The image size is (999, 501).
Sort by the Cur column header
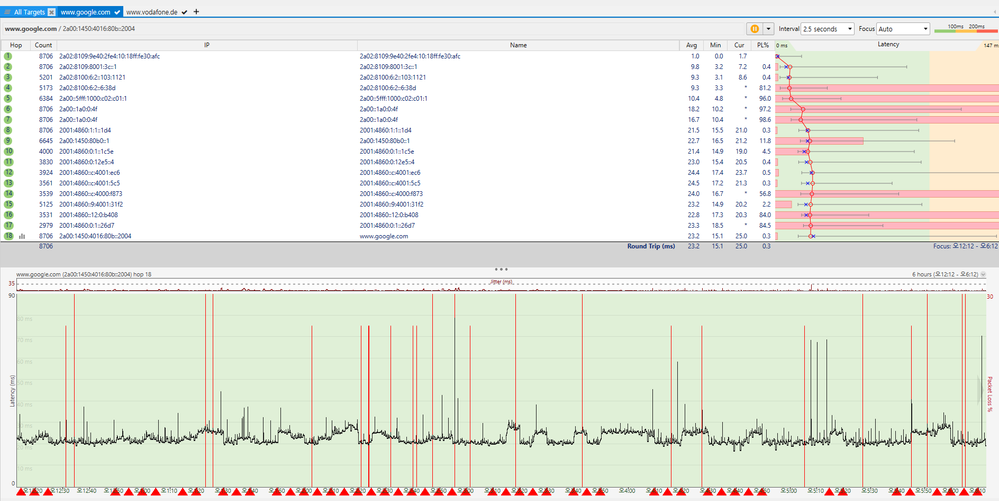pyautogui.click(x=739, y=45)
